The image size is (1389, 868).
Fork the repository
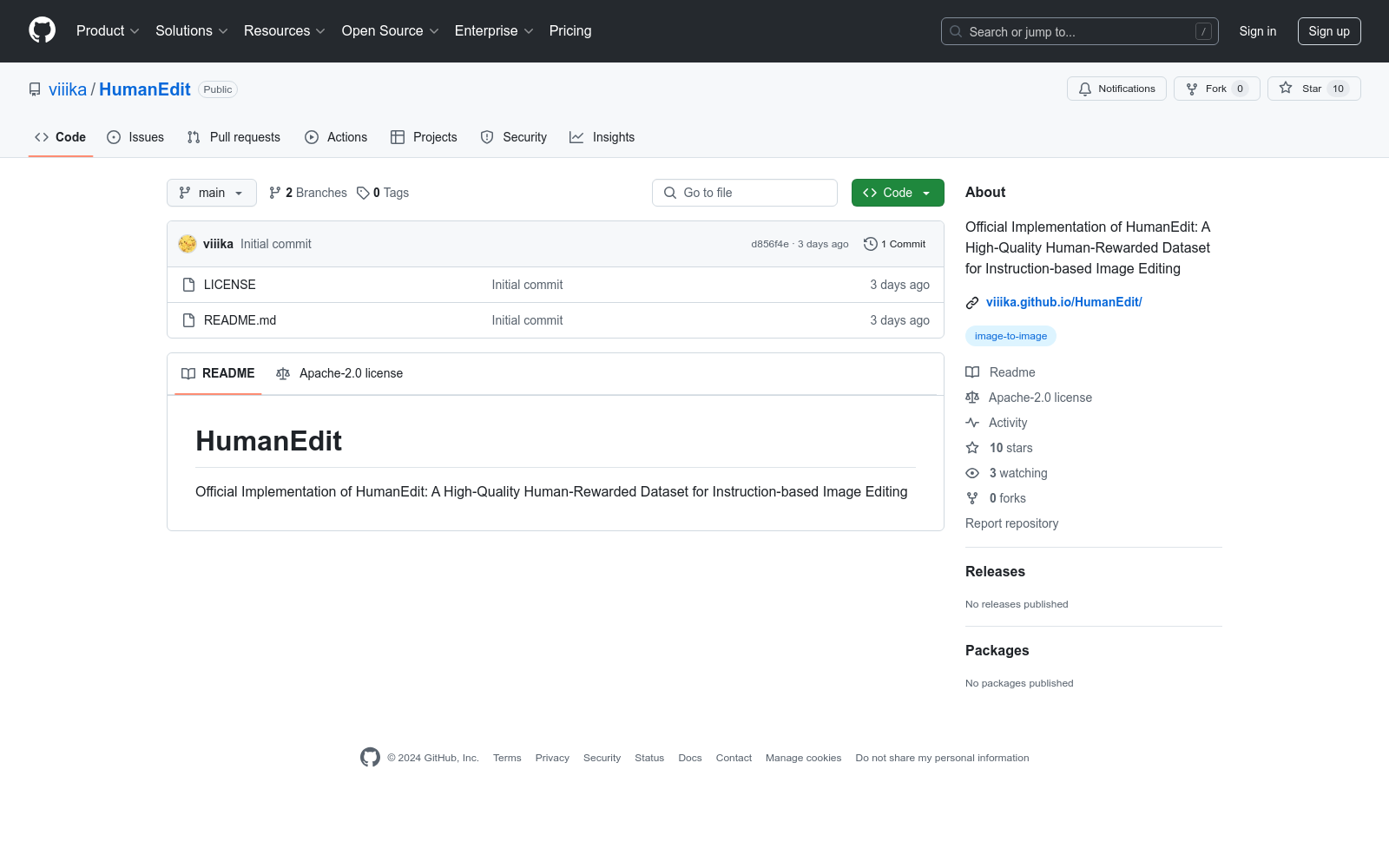click(1216, 89)
